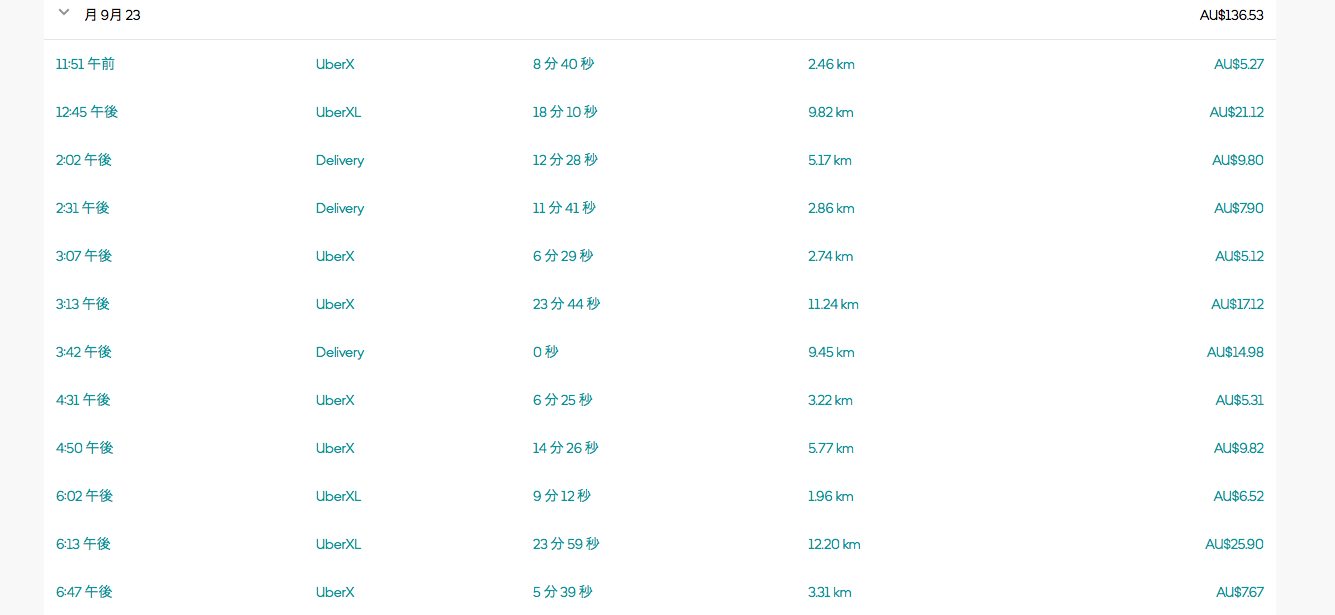Image resolution: width=1335 pixels, height=615 pixels.
Task: Open the 12:45 午後 UberXL trip
Action: [660, 112]
